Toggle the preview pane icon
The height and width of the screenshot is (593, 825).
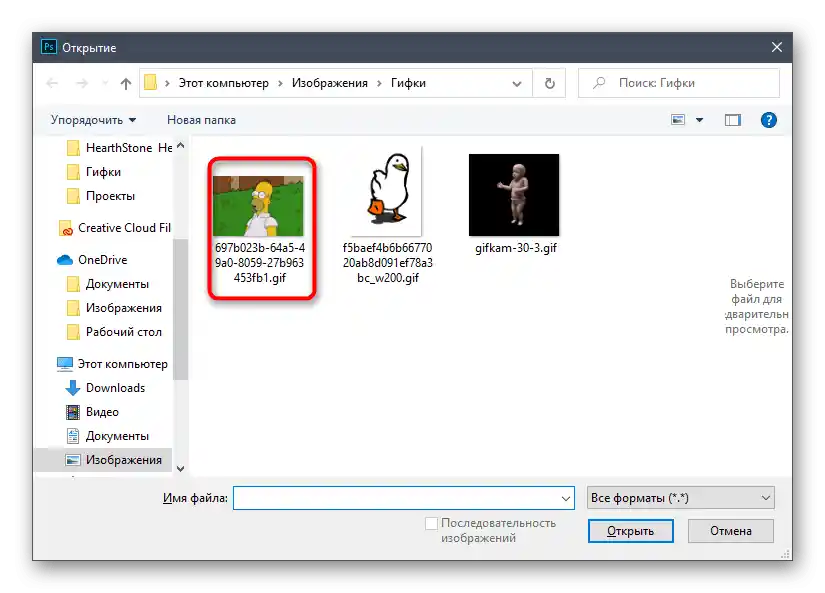pyautogui.click(x=732, y=120)
